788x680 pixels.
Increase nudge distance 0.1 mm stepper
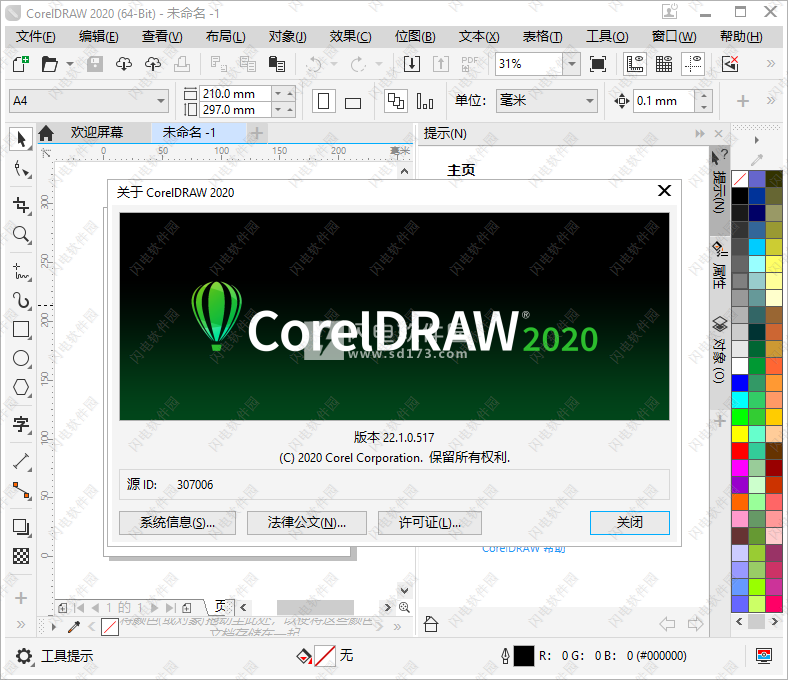tap(704, 95)
